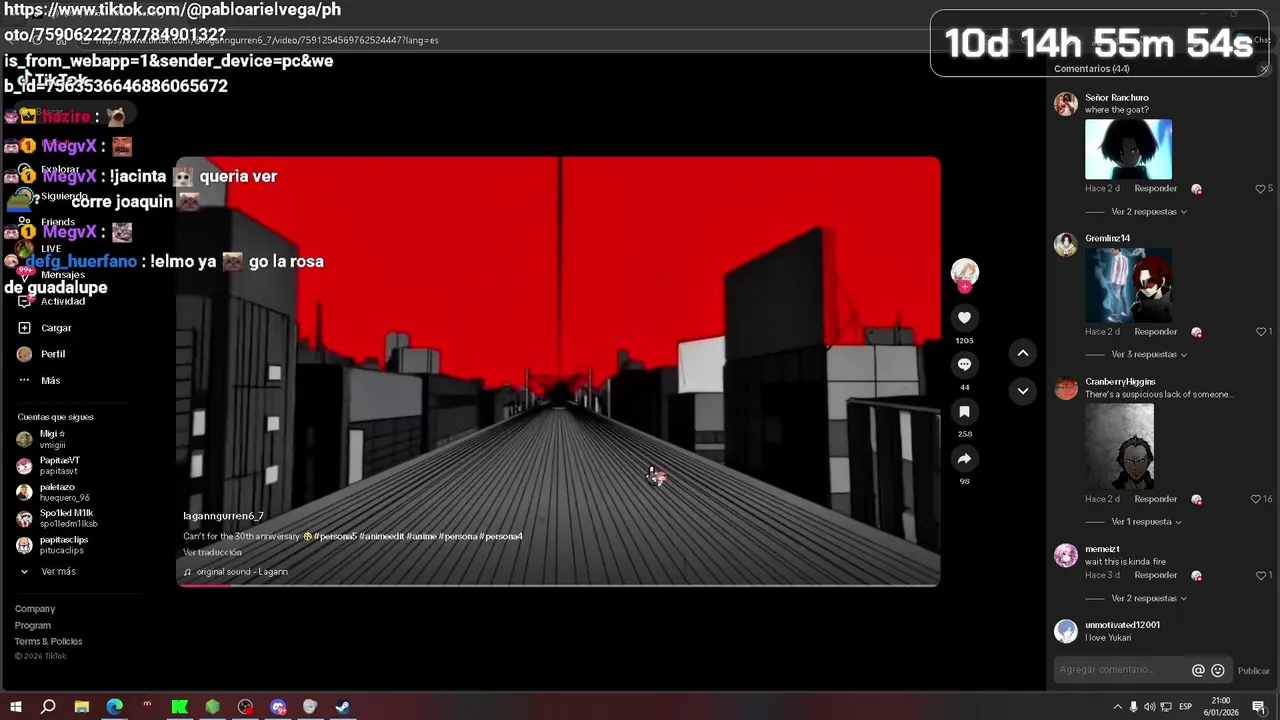Open Windows Start menu
The height and width of the screenshot is (720, 1280).
[x=16, y=707]
